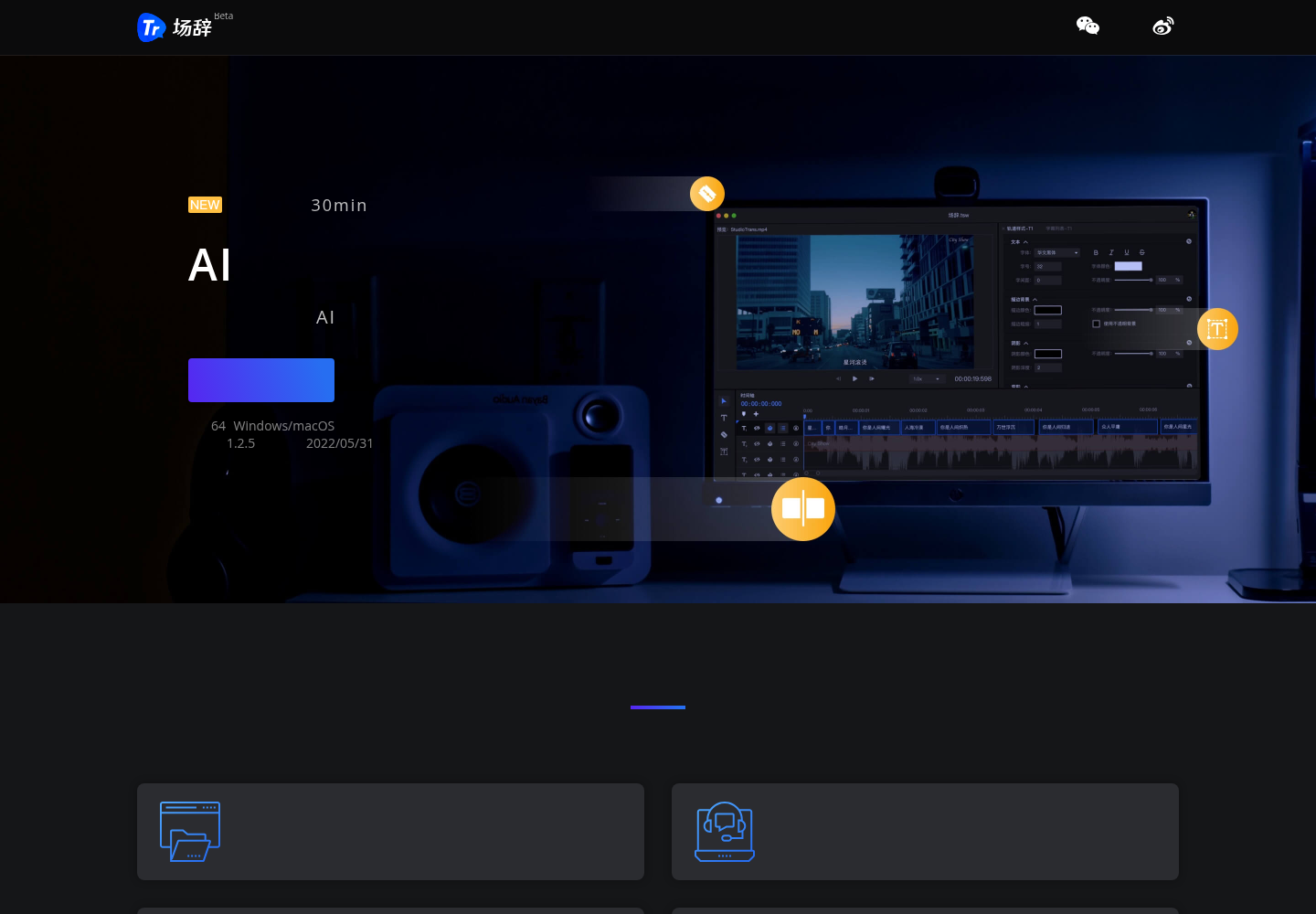Click the "30min" text
The width and height of the screenshot is (1316, 914).
tap(339, 206)
